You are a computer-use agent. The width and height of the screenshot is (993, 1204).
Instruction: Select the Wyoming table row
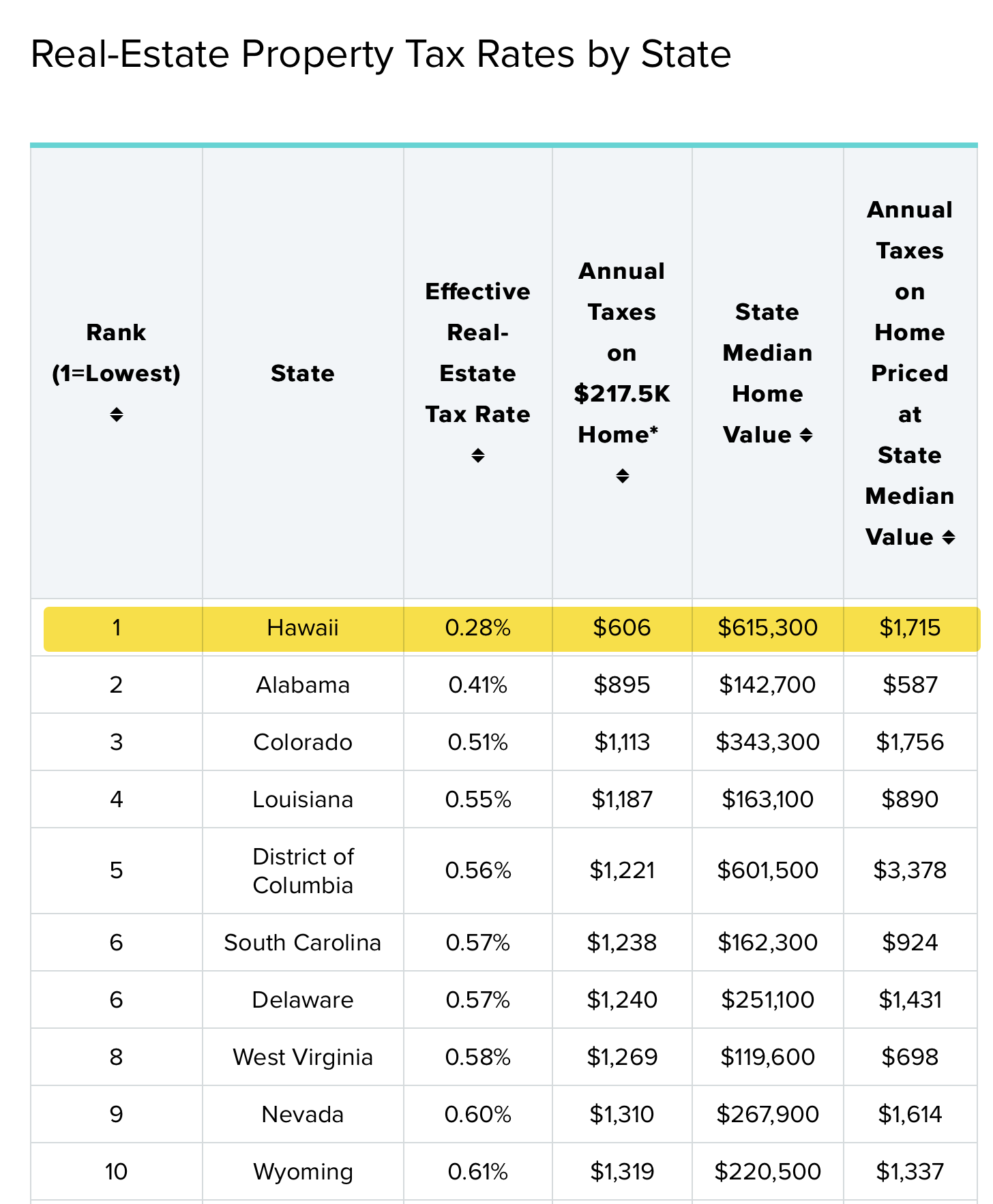[x=302, y=1171]
